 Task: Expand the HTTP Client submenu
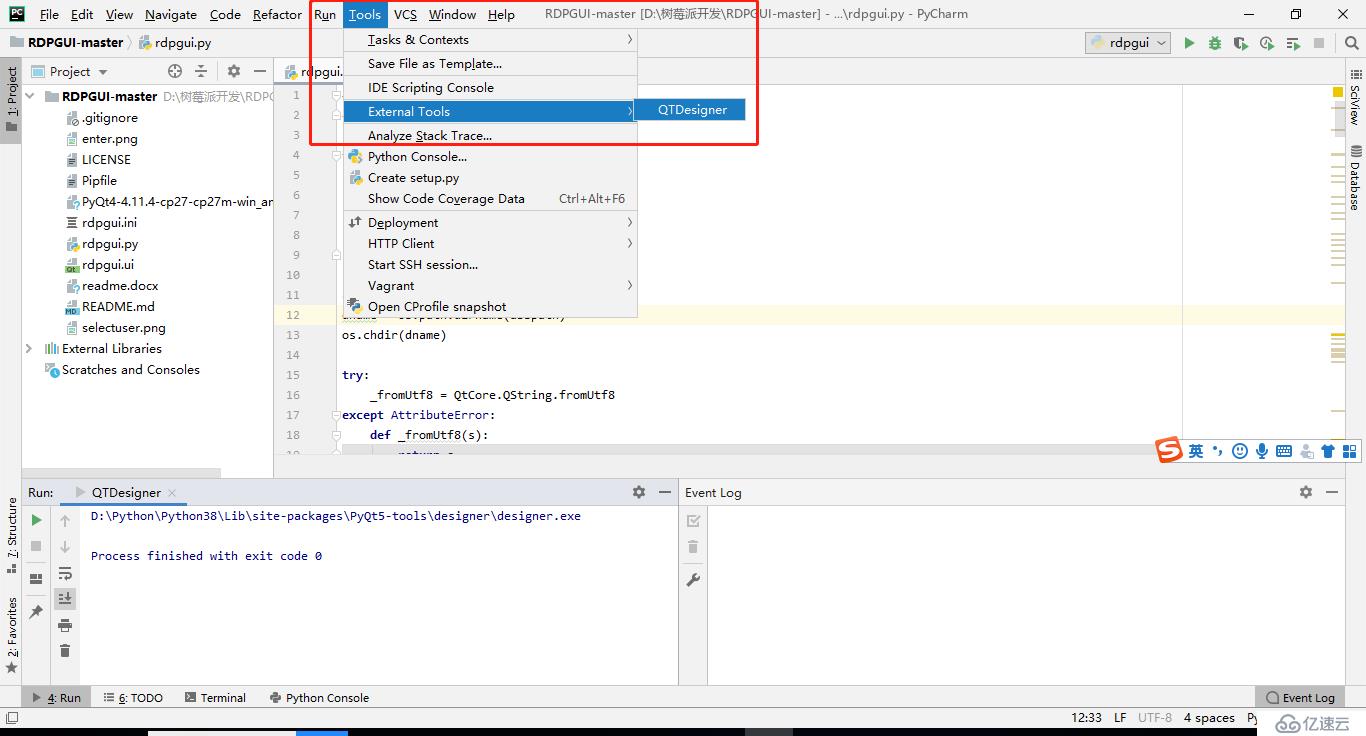coord(490,243)
